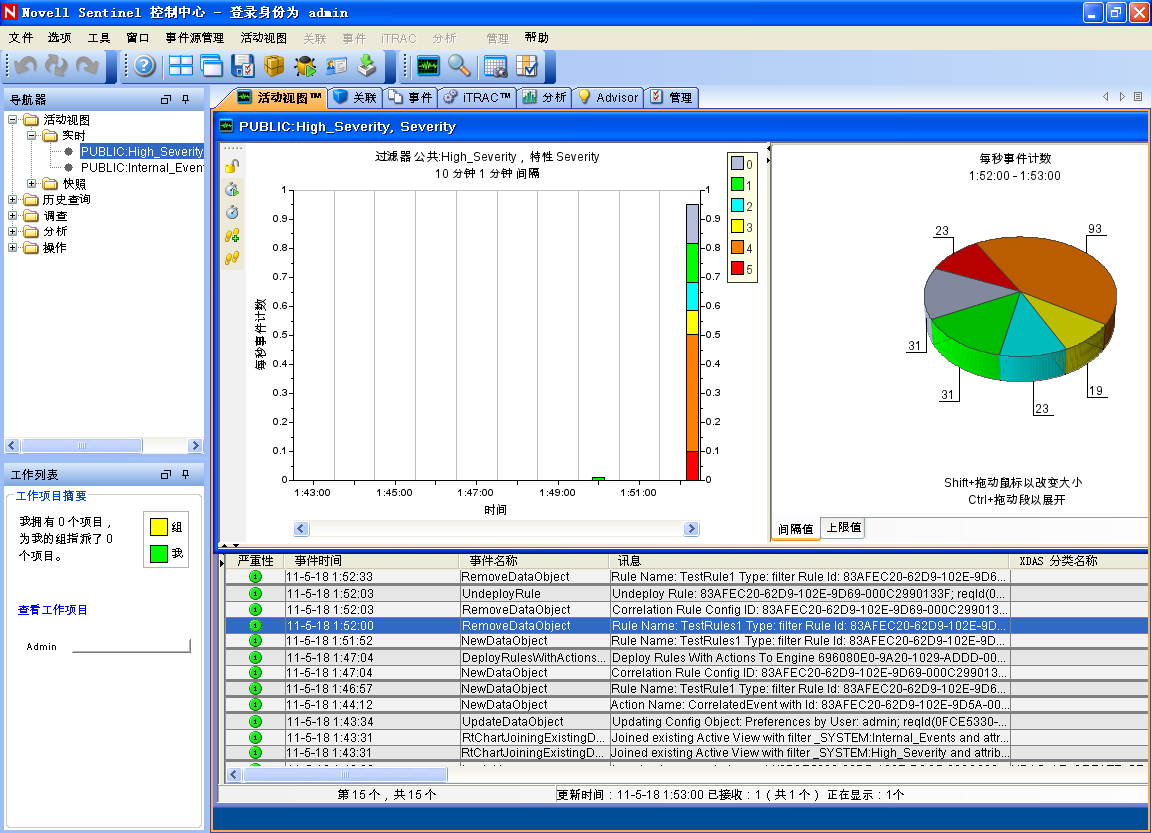
Task: Select PUBLIC:High_Severity tree item
Action: coord(142,151)
